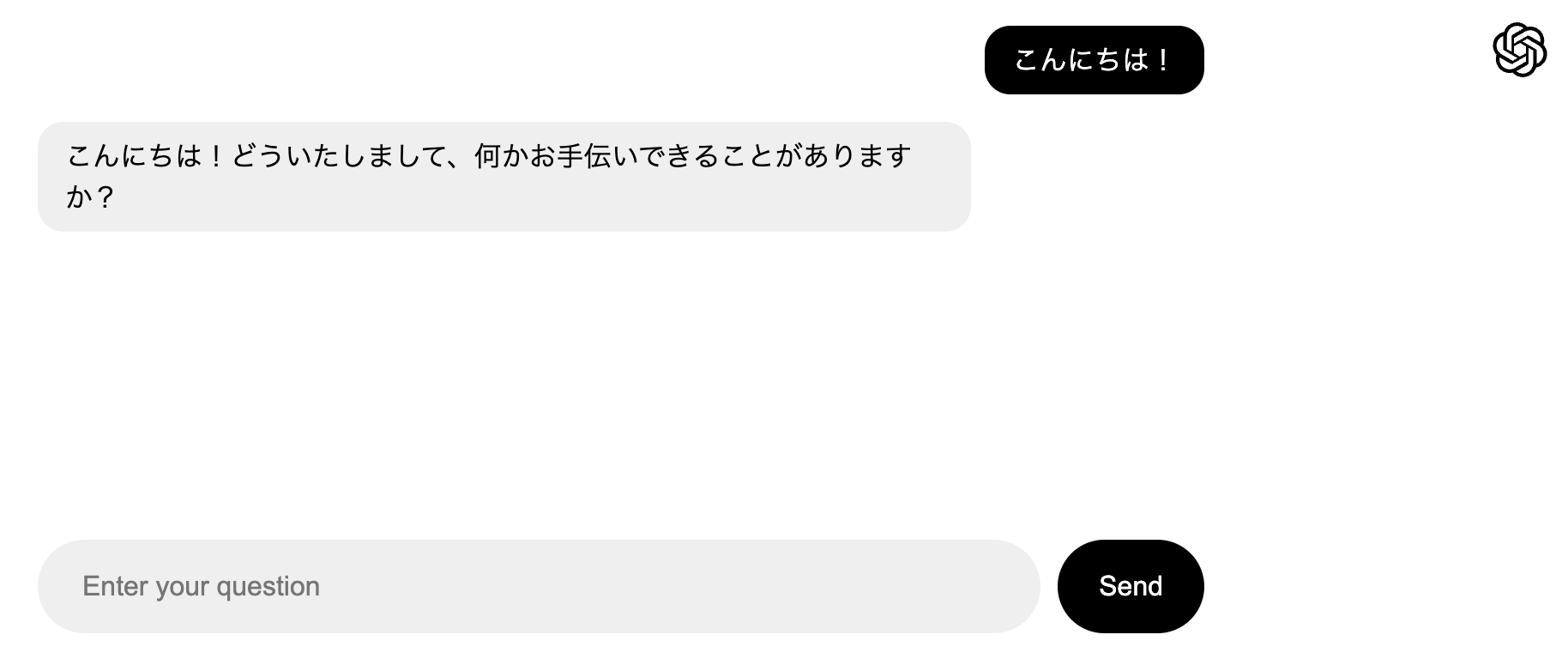Image resolution: width=1568 pixels, height=671 pixels.
Task: Click the user's black "こんにちは！" message bubble
Action: tap(1094, 60)
